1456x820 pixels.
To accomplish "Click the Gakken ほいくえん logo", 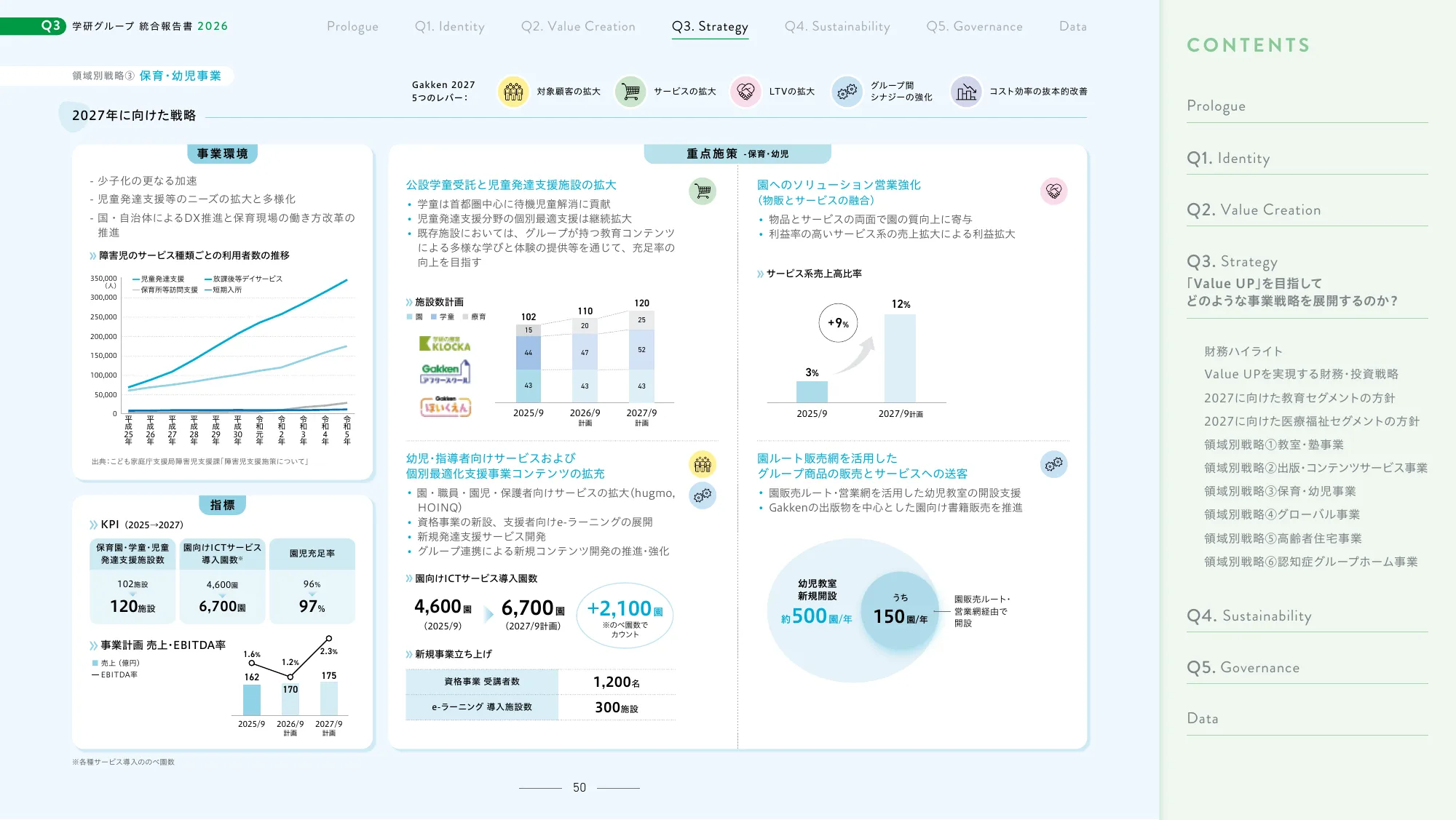I will click(x=446, y=406).
